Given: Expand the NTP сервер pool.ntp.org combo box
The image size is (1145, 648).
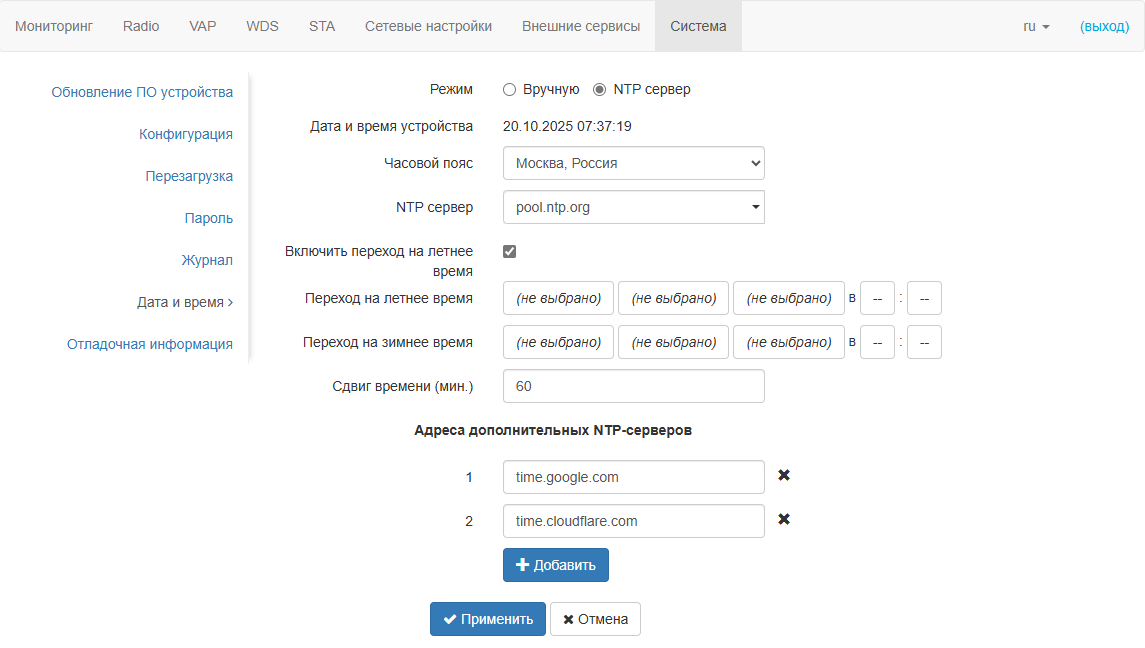Looking at the screenshot, I should coord(633,207).
